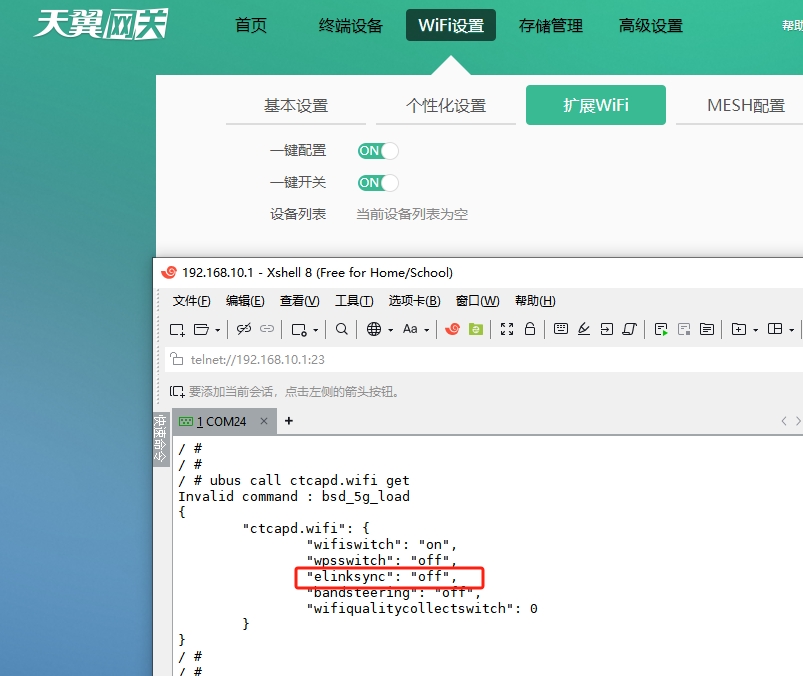Open session properties icon with gear
Image resolution: width=803 pixels, height=676 pixels.
tap(299, 329)
